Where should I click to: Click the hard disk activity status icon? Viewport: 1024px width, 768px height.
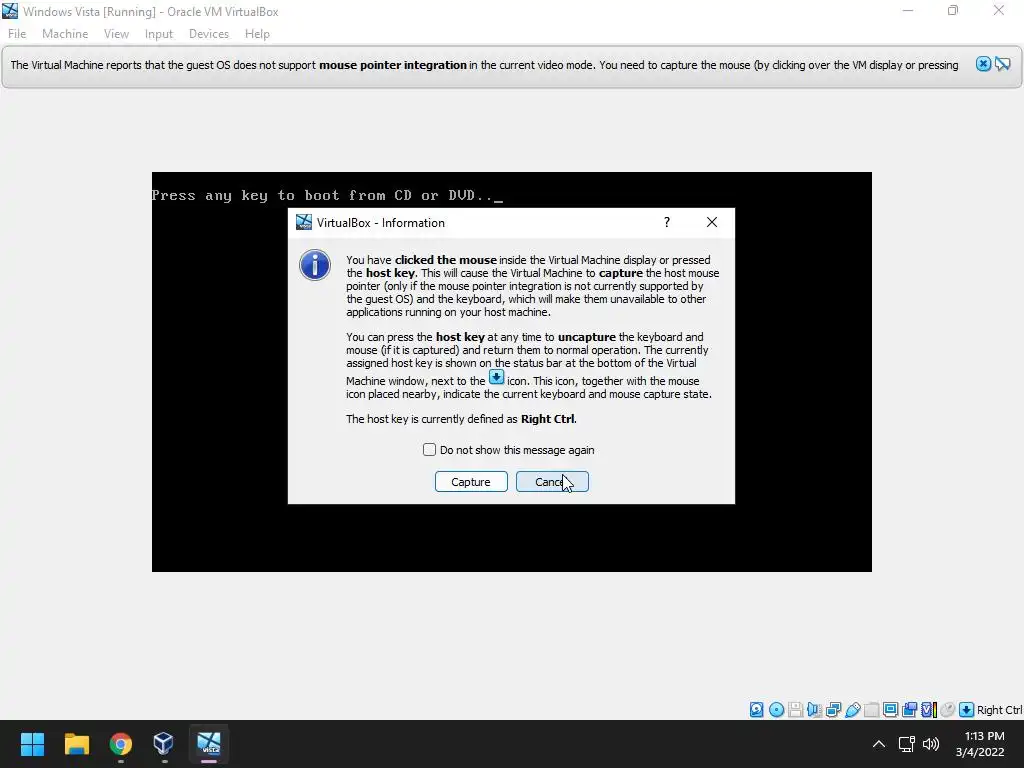tap(756, 709)
